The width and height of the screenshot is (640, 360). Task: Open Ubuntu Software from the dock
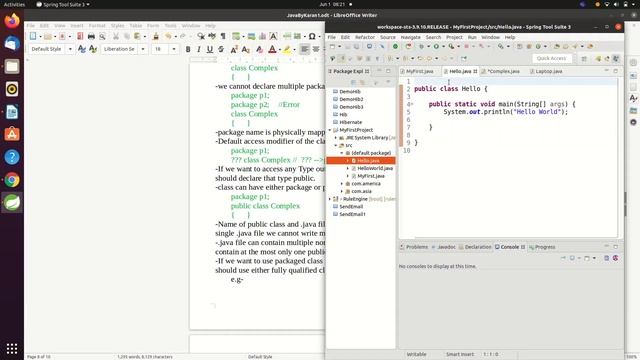[12, 134]
